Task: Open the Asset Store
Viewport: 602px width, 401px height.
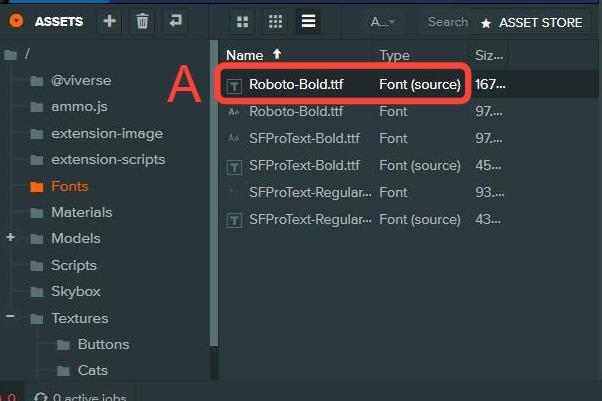Action: click(x=534, y=22)
